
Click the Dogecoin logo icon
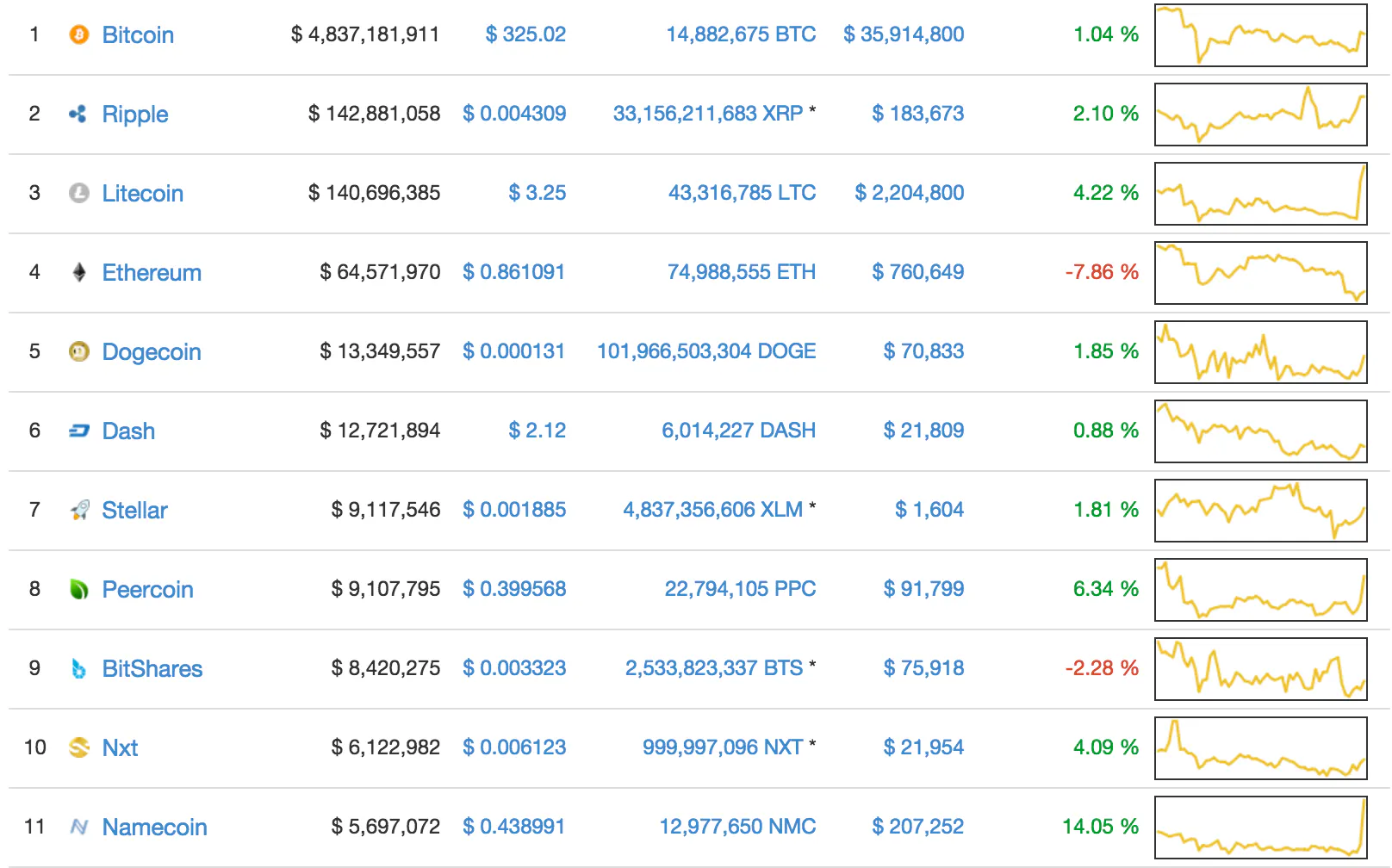[x=78, y=351]
